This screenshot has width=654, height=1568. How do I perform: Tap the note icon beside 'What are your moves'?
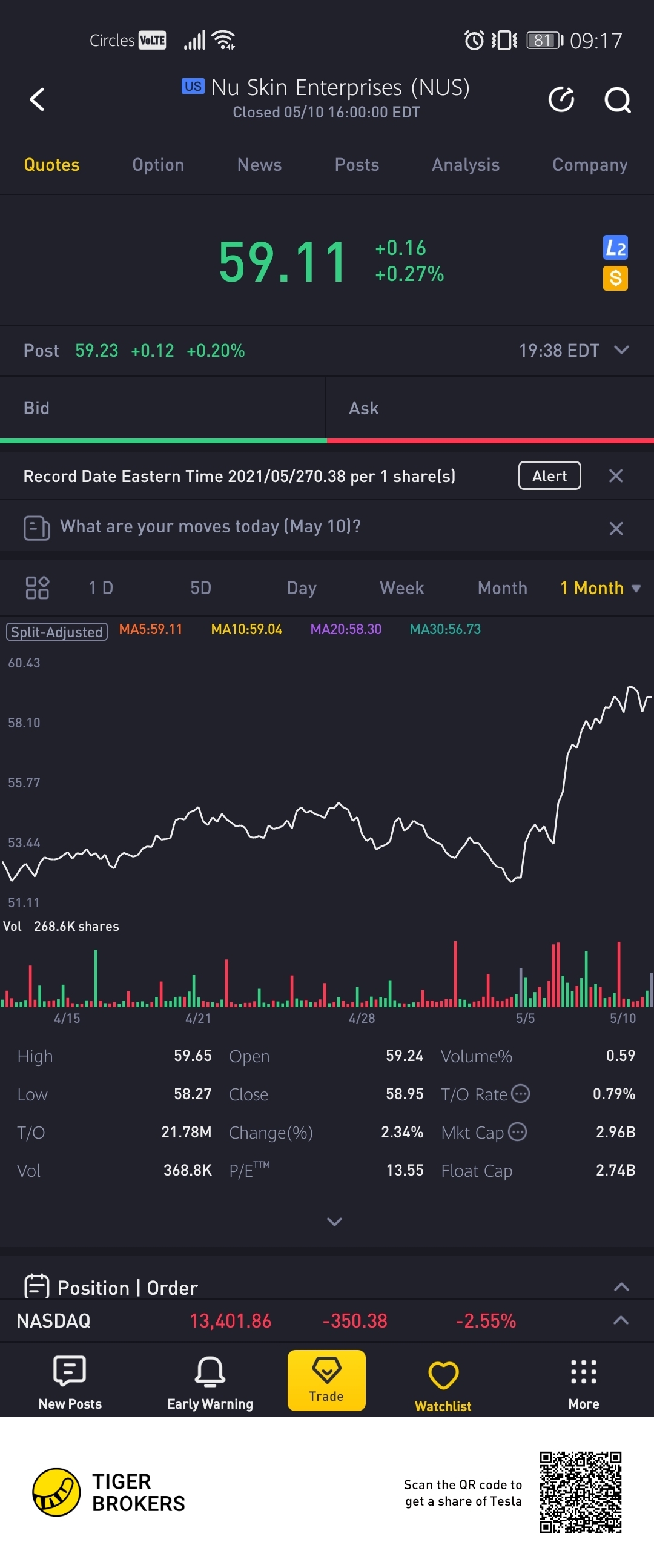(x=36, y=528)
